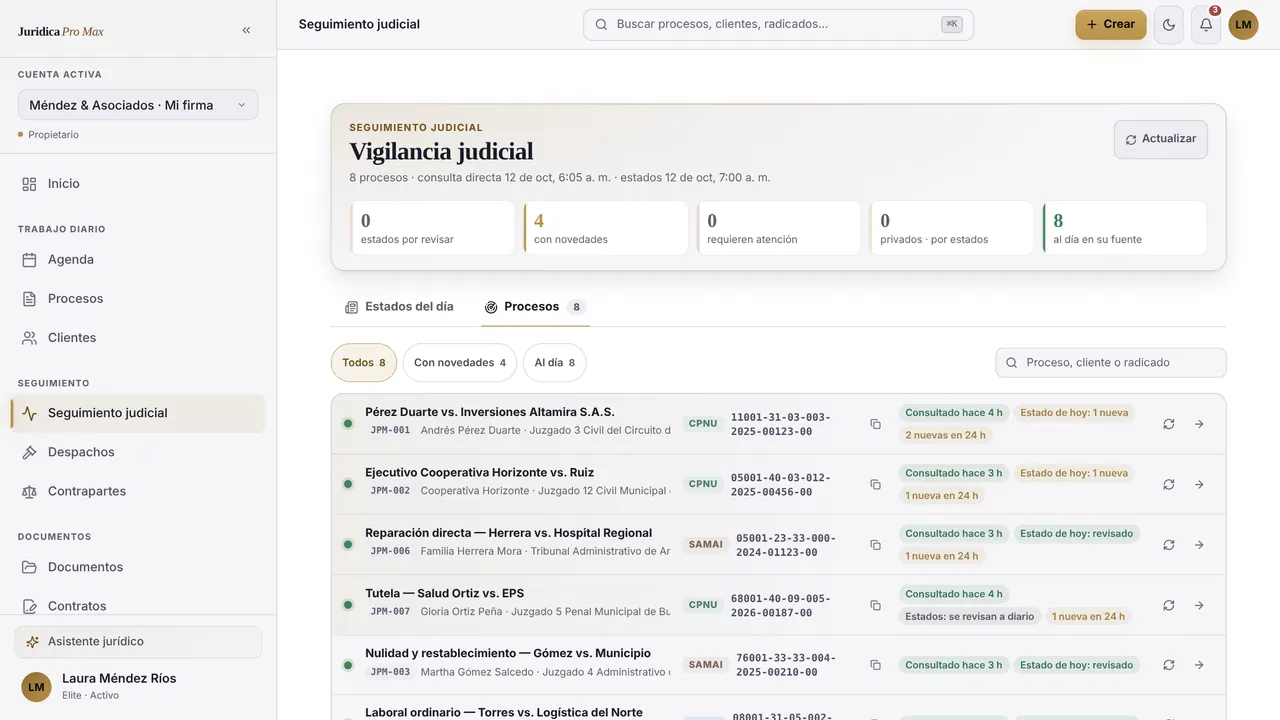The width and height of the screenshot is (1280, 720).
Task: Focus the global search field
Action: (x=778, y=25)
